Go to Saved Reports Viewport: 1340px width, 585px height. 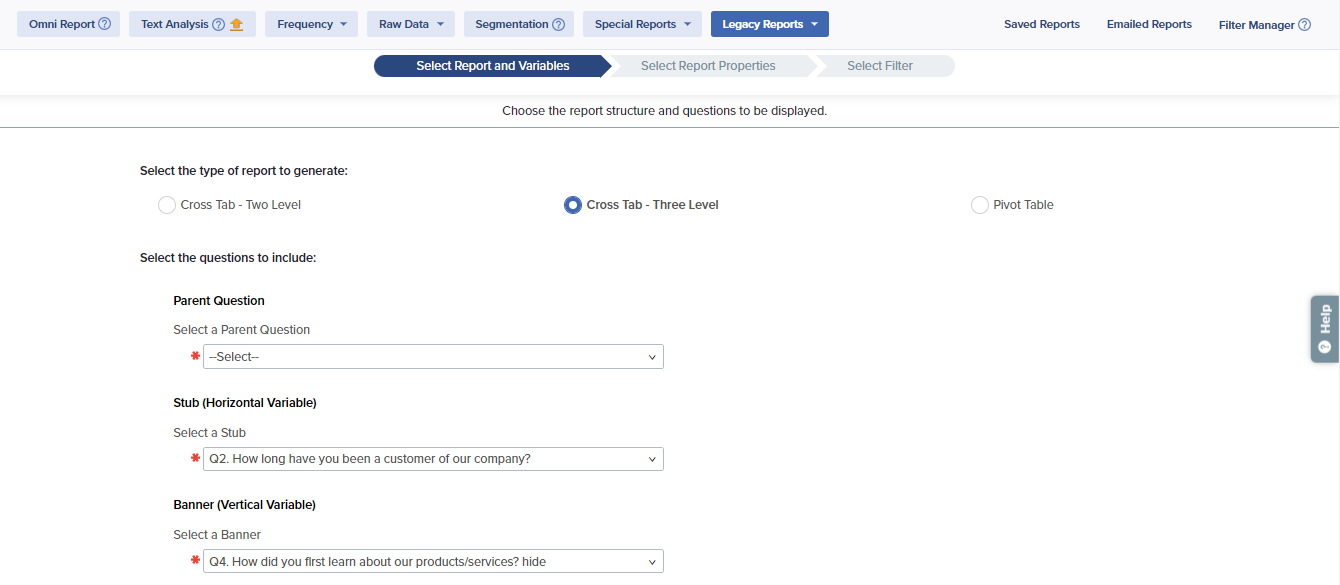pyautogui.click(x=1042, y=24)
